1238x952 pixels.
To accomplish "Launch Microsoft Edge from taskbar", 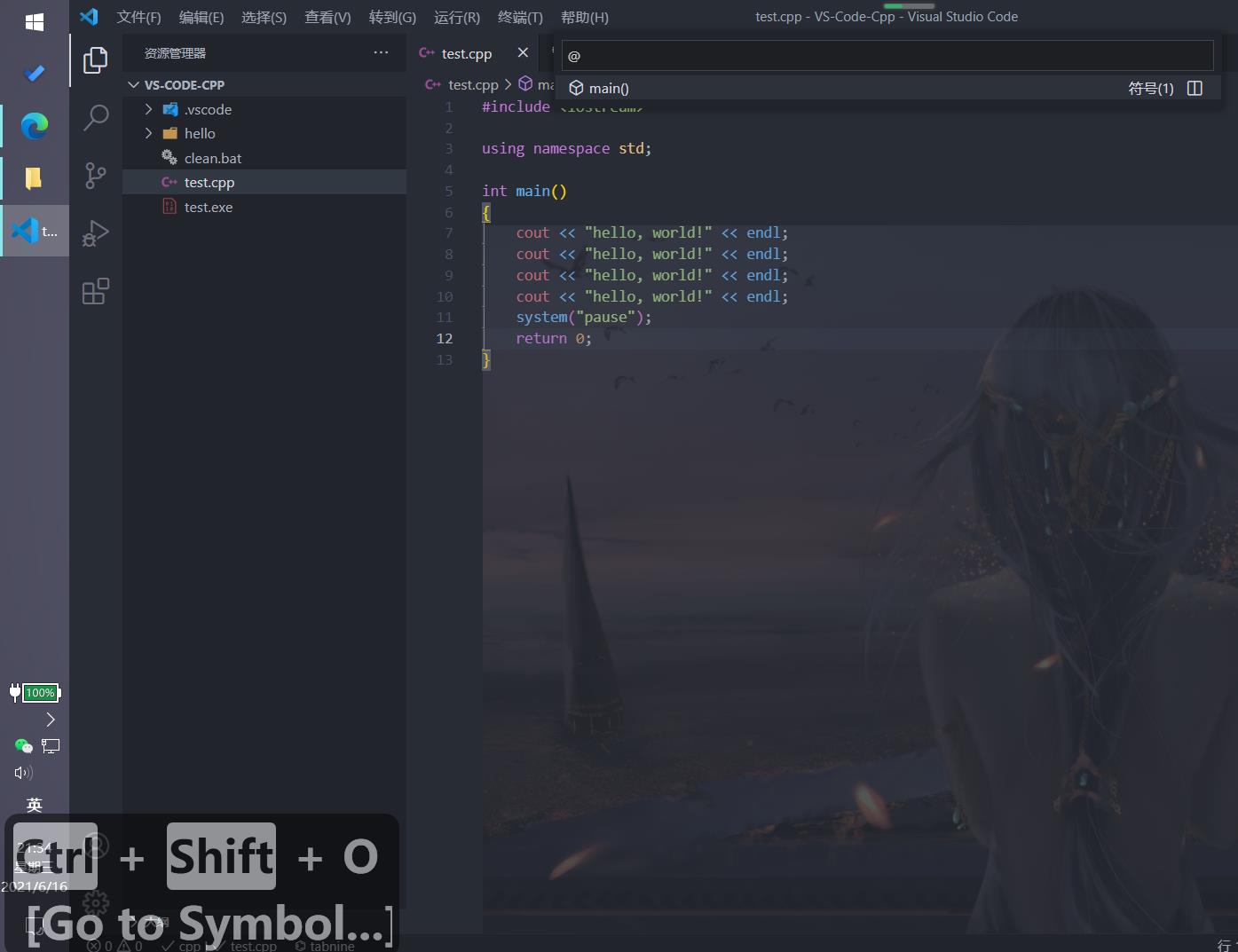I will click(35, 126).
